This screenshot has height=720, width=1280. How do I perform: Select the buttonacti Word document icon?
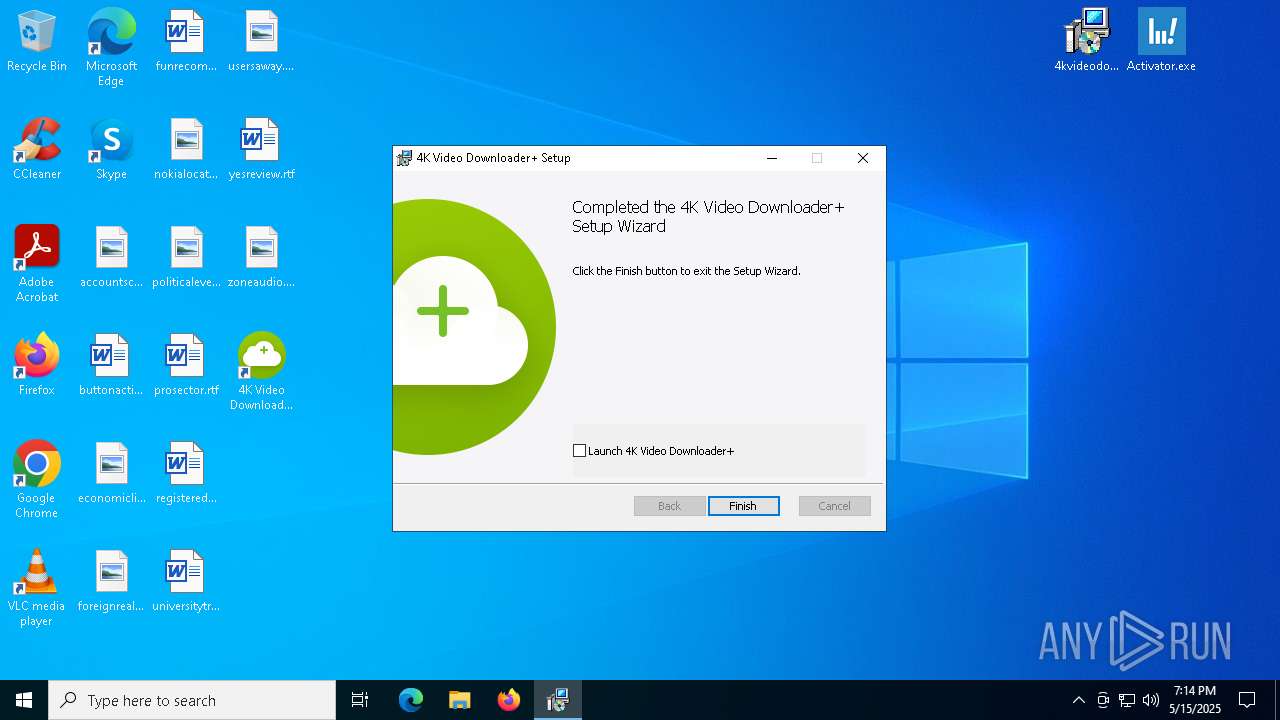(x=111, y=366)
